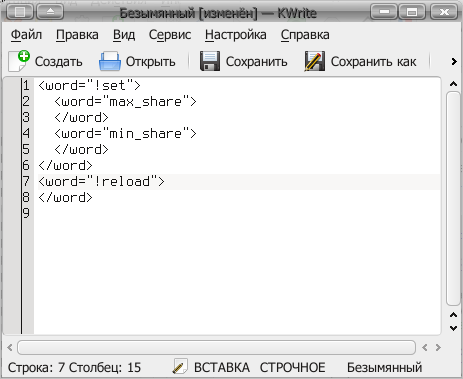Open the window menu icon in title bar
Viewport: 463px width, 379px height.
20,12
